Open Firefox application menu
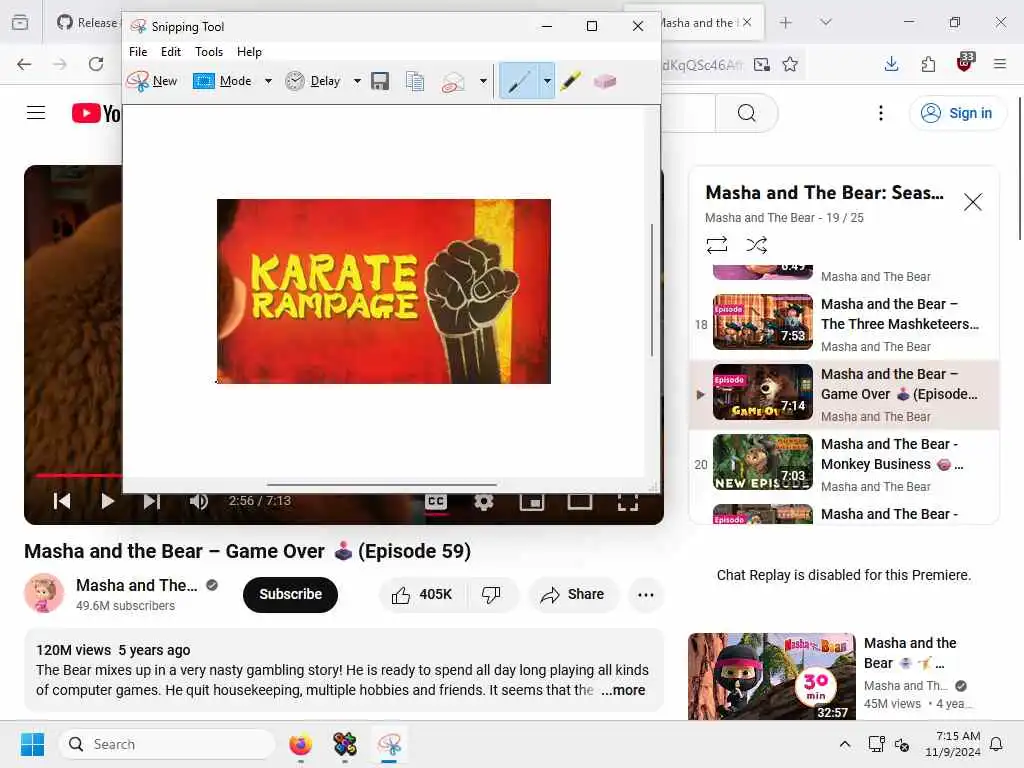This screenshot has width=1024, height=768. (1000, 64)
